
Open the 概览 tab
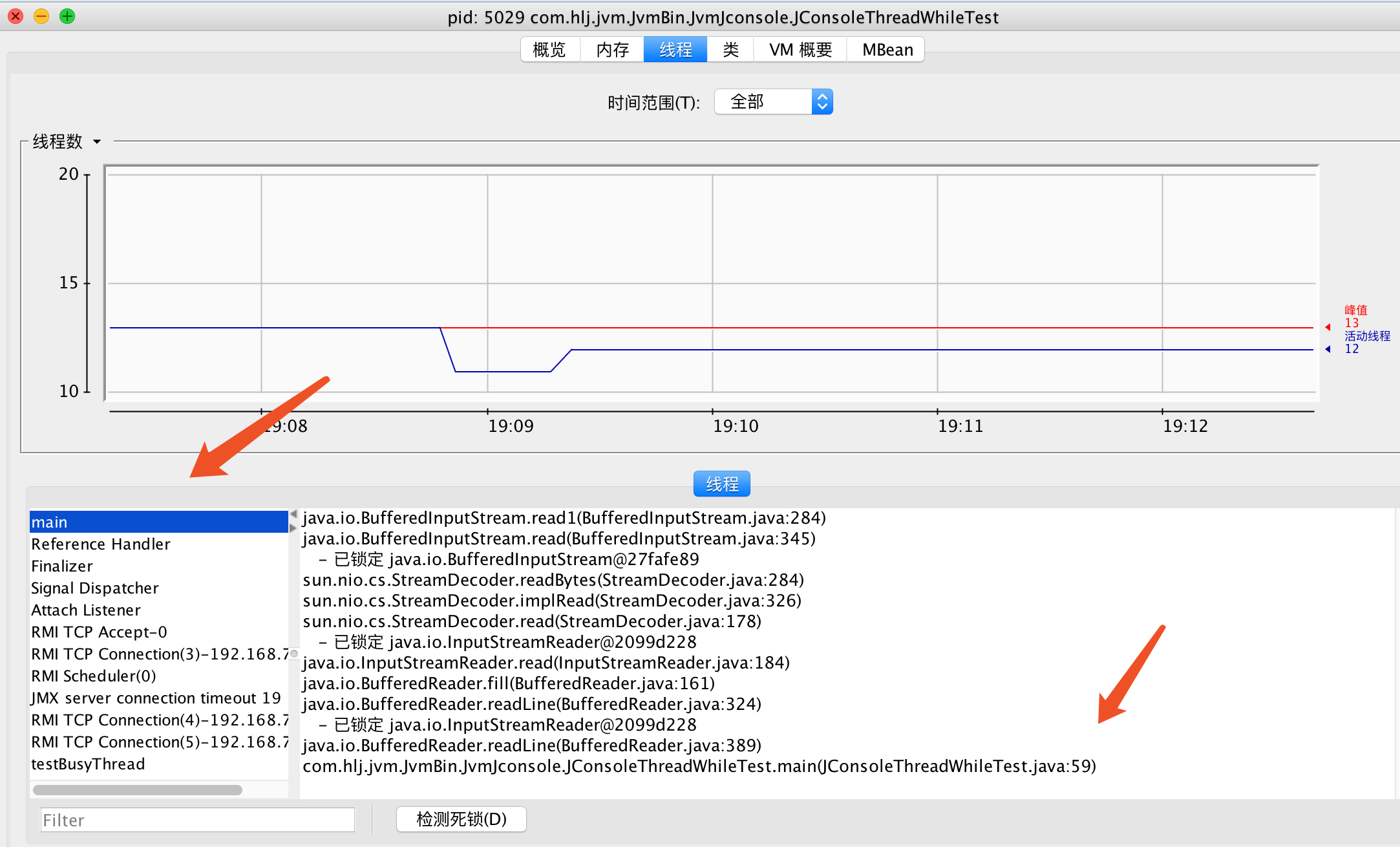(x=549, y=50)
